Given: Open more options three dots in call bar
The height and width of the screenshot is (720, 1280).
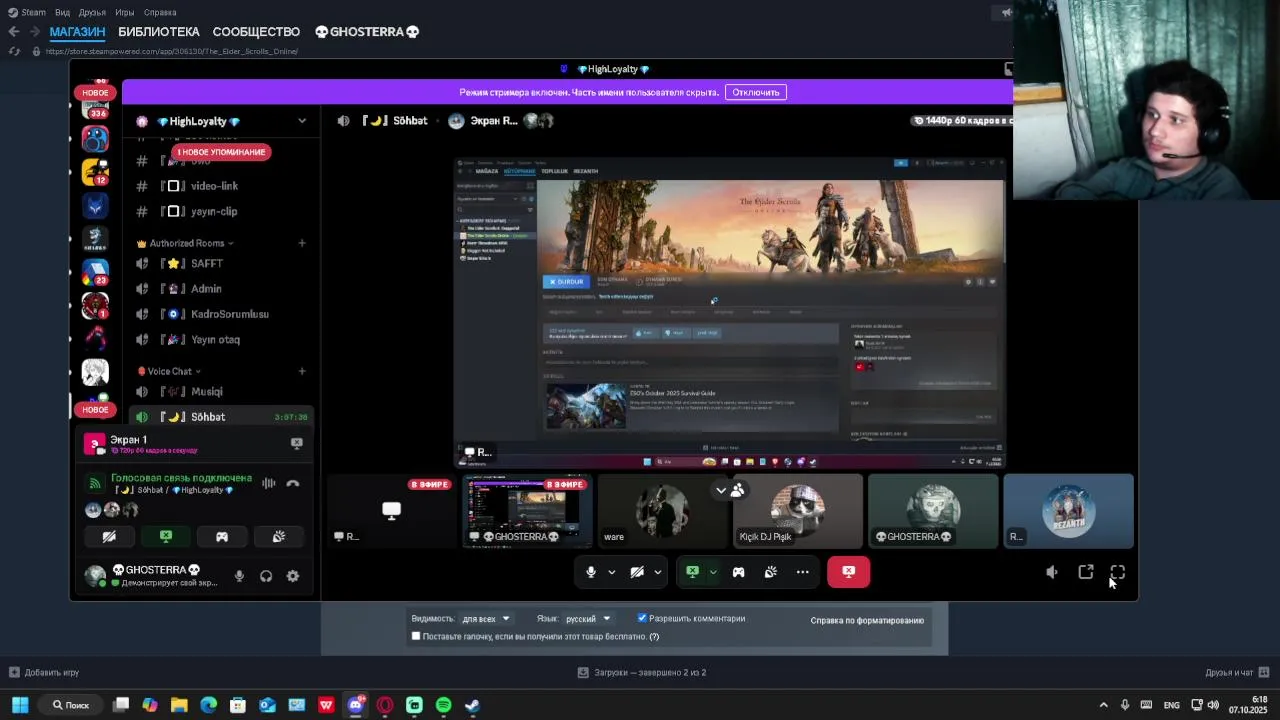Looking at the screenshot, I should click(802, 572).
